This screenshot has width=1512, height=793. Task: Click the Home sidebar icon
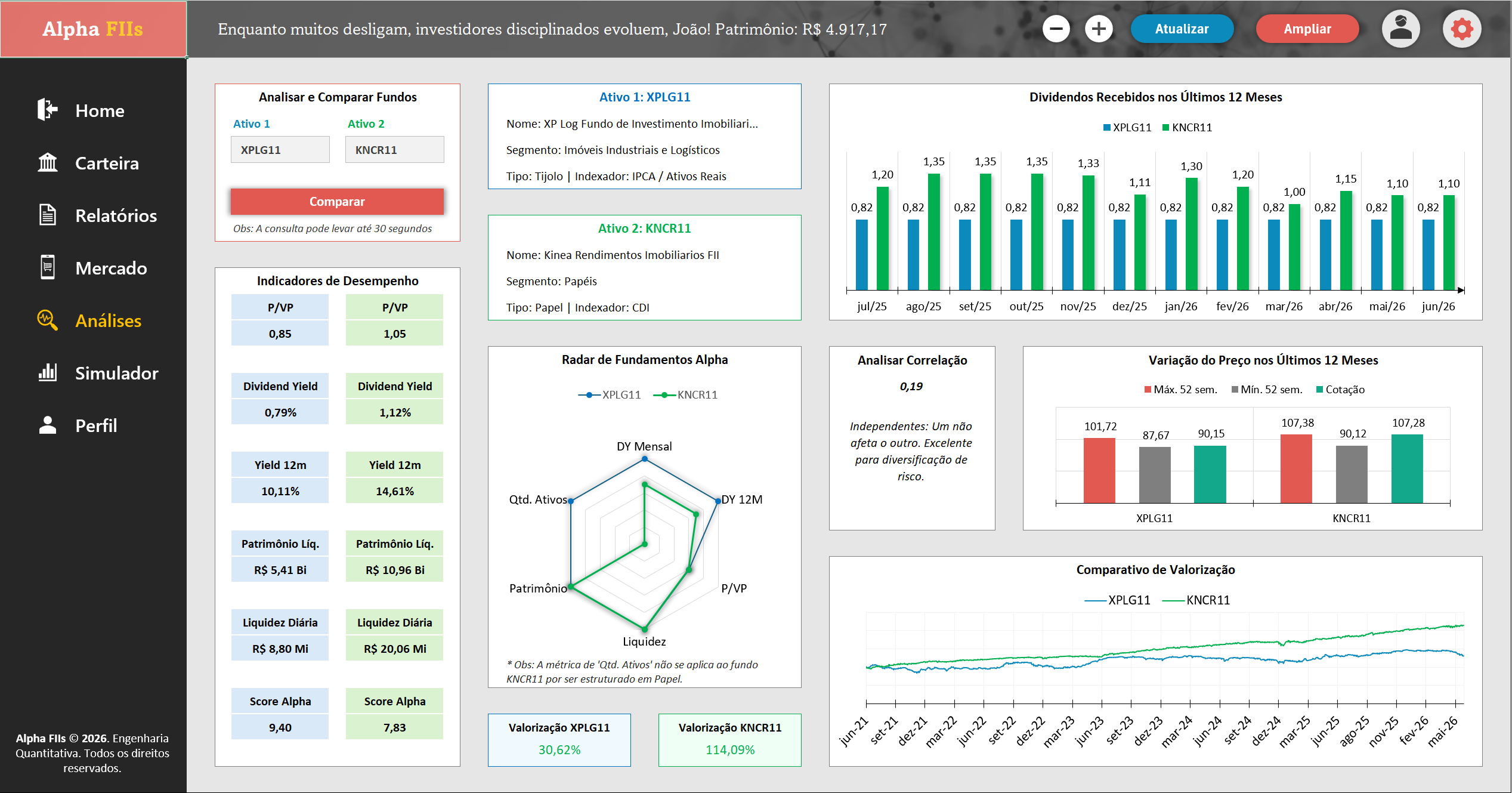coord(48,110)
